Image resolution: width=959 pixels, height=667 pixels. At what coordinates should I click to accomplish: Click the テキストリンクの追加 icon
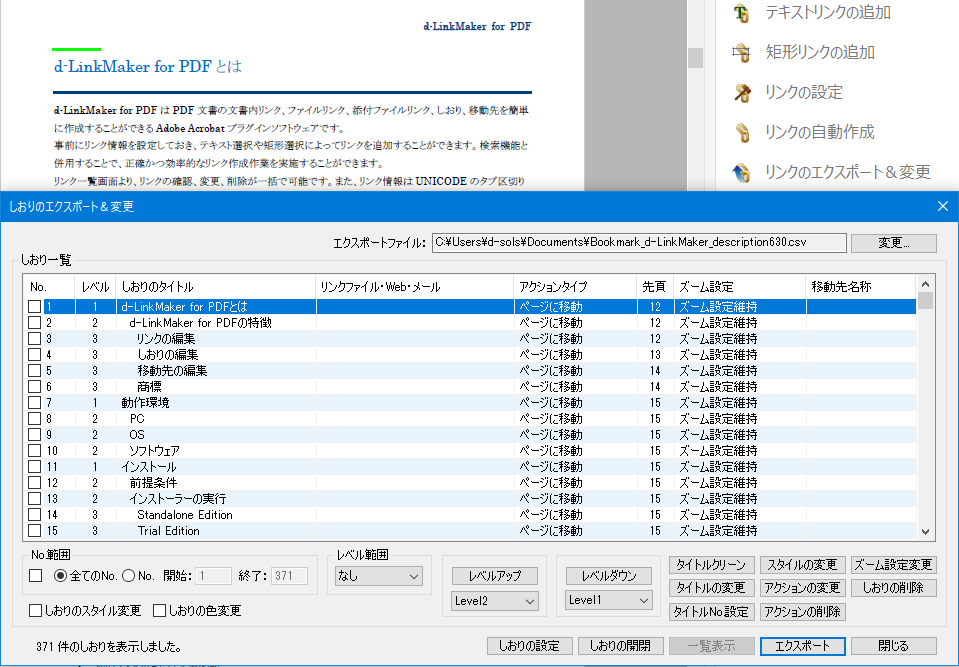pyautogui.click(x=741, y=13)
